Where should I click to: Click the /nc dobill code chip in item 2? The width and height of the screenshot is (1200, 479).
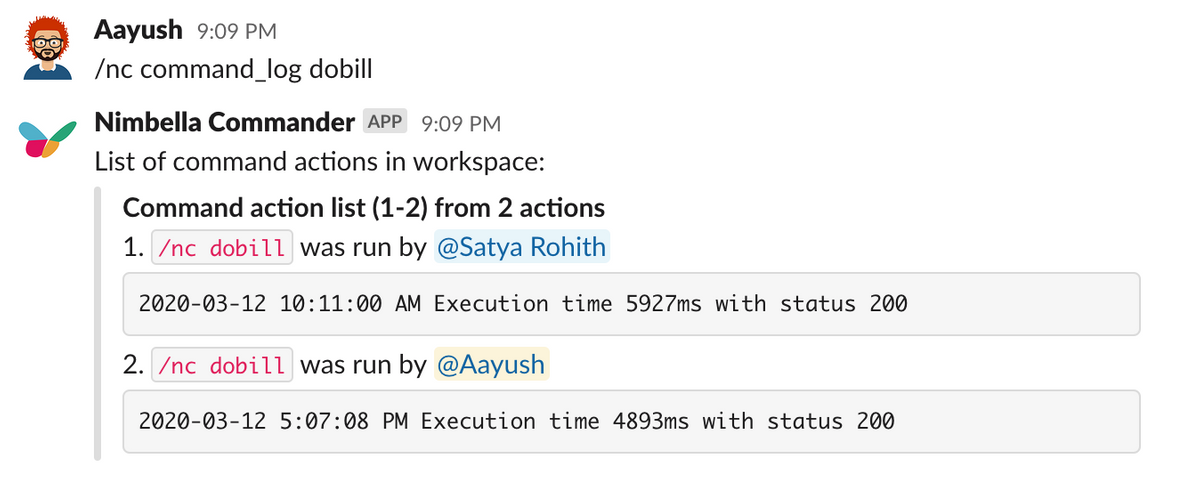coord(222,366)
